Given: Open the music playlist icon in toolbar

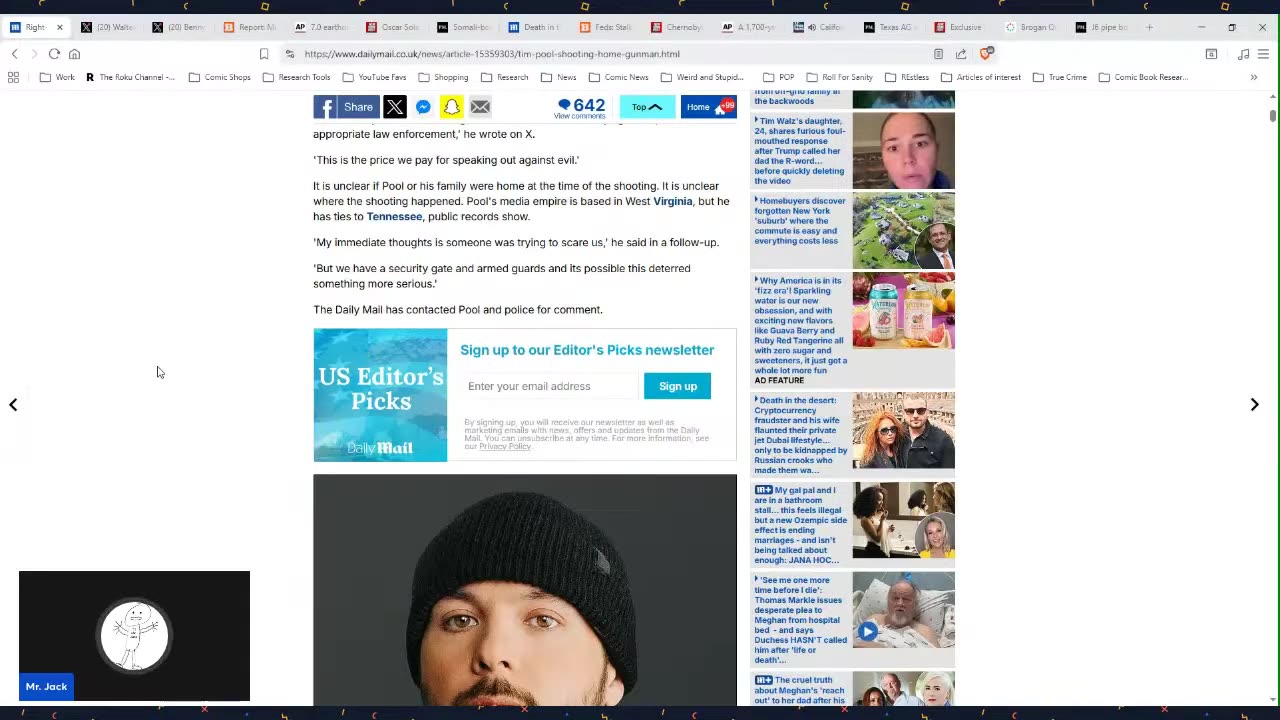Looking at the screenshot, I should 1243,54.
